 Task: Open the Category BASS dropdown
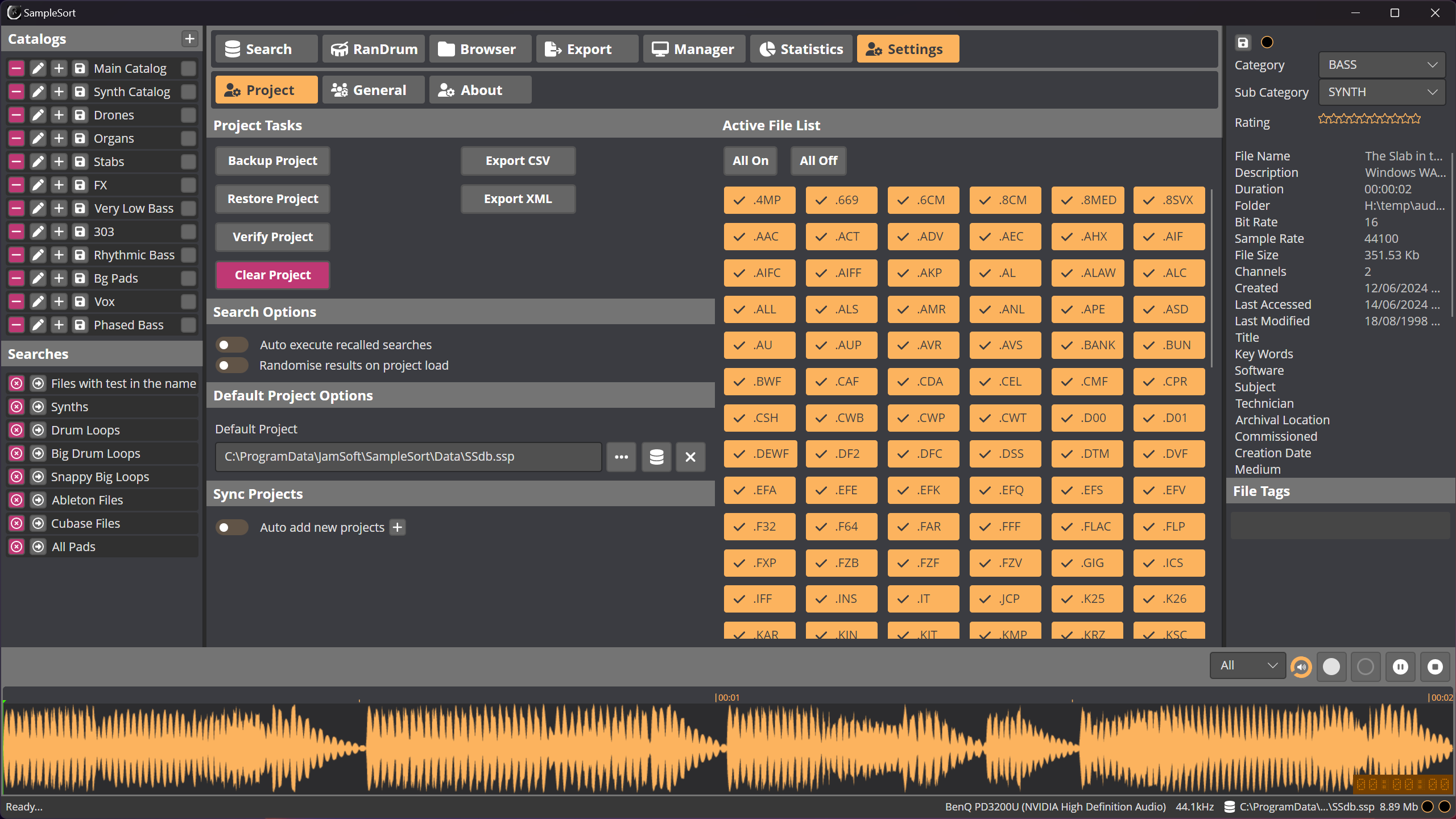coord(1381,65)
